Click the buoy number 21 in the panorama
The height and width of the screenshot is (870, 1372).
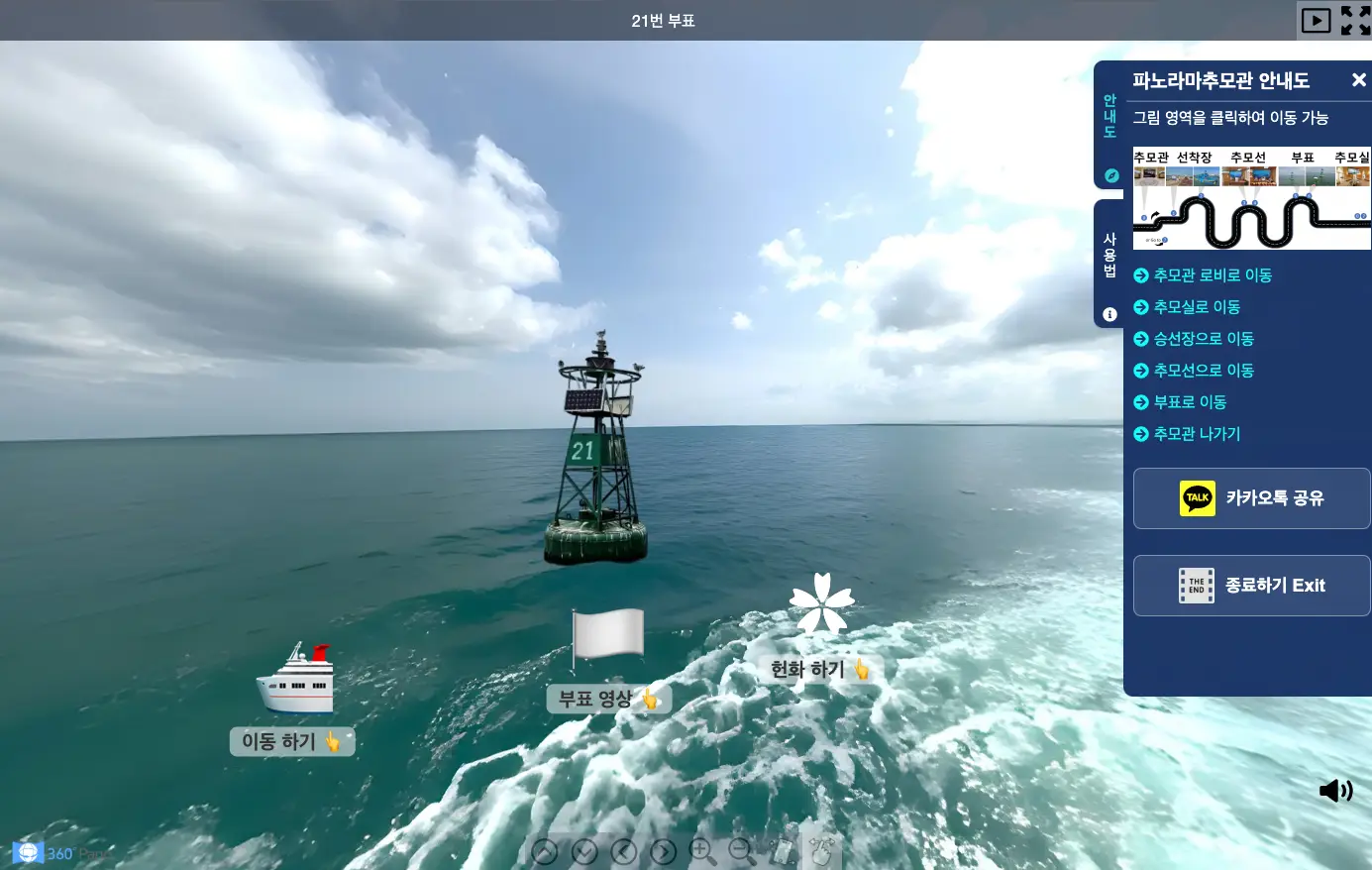pos(582,451)
